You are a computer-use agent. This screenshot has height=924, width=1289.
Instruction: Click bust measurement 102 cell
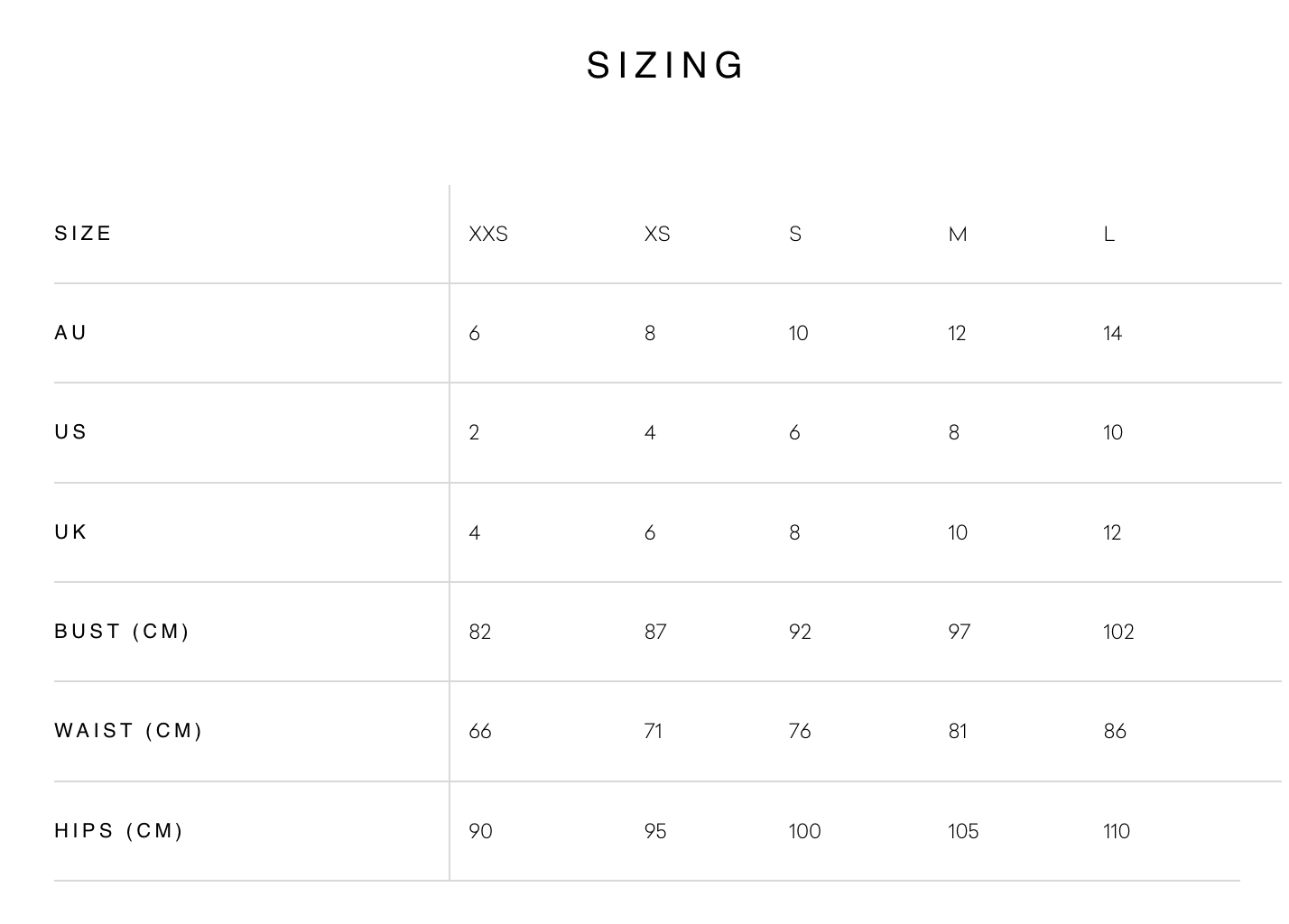click(1118, 632)
